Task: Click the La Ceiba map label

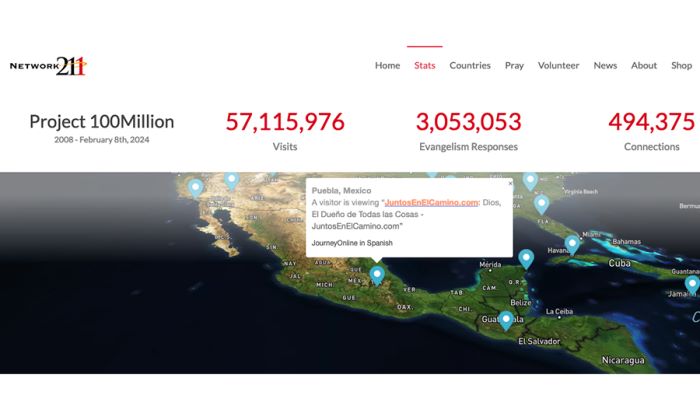Action: pos(559,312)
